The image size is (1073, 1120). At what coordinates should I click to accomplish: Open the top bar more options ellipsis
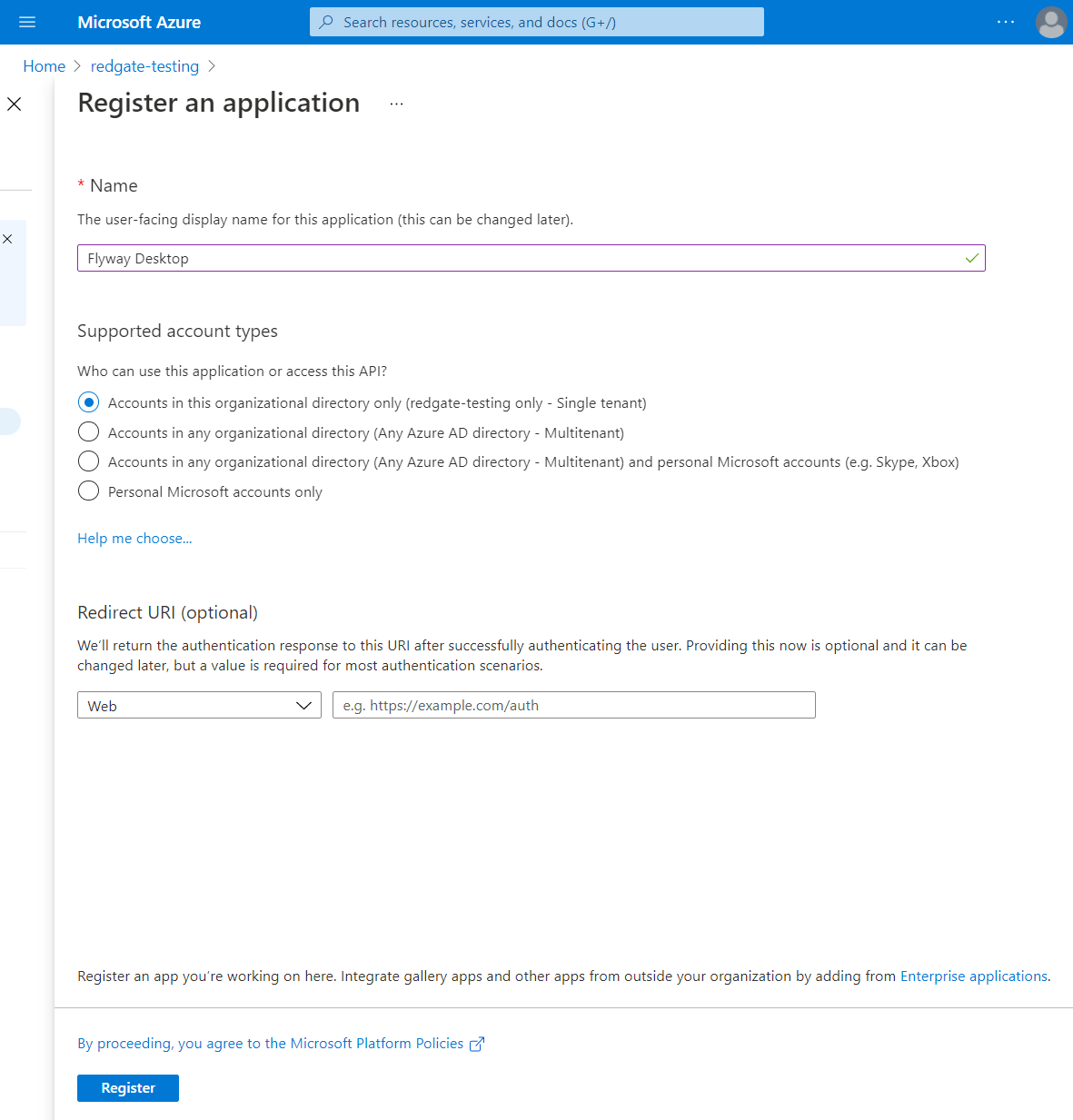click(x=1005, y=22)
